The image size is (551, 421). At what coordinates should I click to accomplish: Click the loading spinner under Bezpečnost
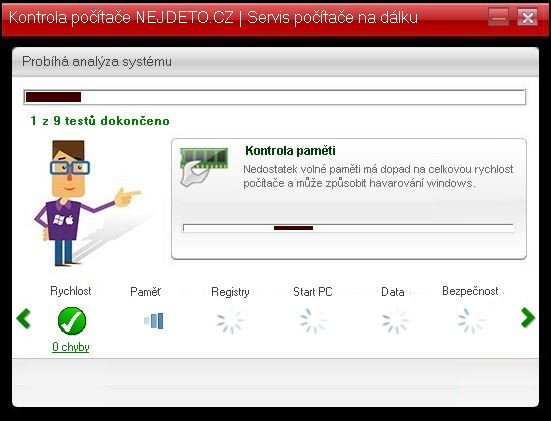point(471,321)
